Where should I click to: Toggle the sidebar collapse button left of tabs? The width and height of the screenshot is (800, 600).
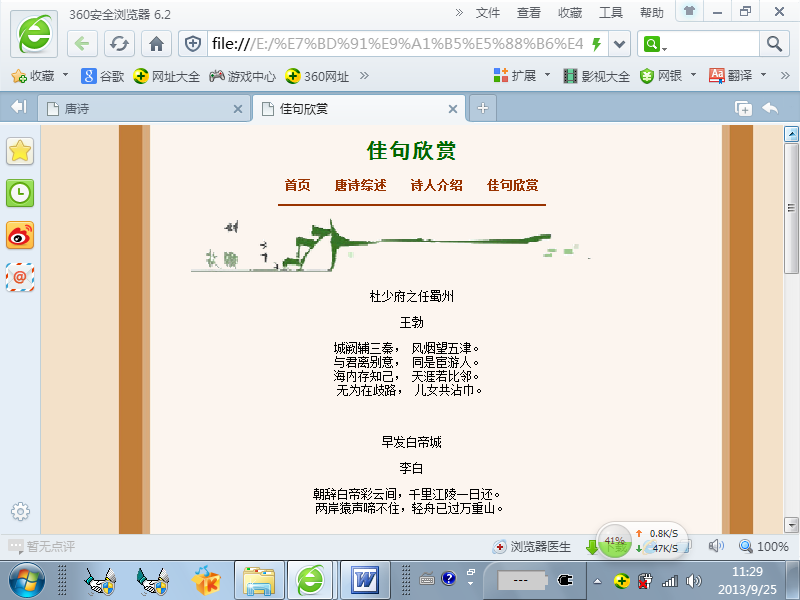pyautogui.click(x=18, y=108)
